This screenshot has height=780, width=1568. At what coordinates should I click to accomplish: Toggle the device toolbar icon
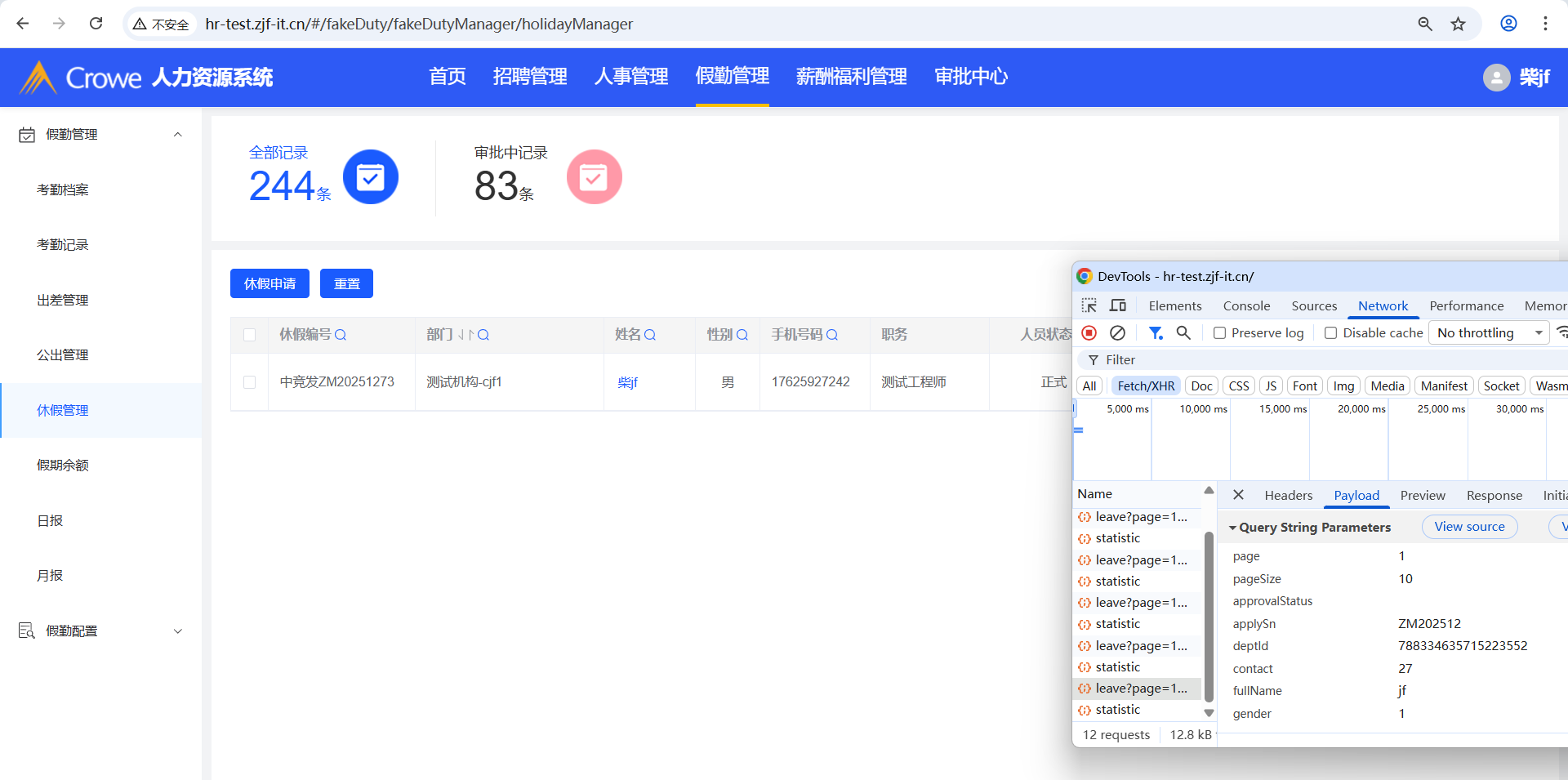[1118, 305]
